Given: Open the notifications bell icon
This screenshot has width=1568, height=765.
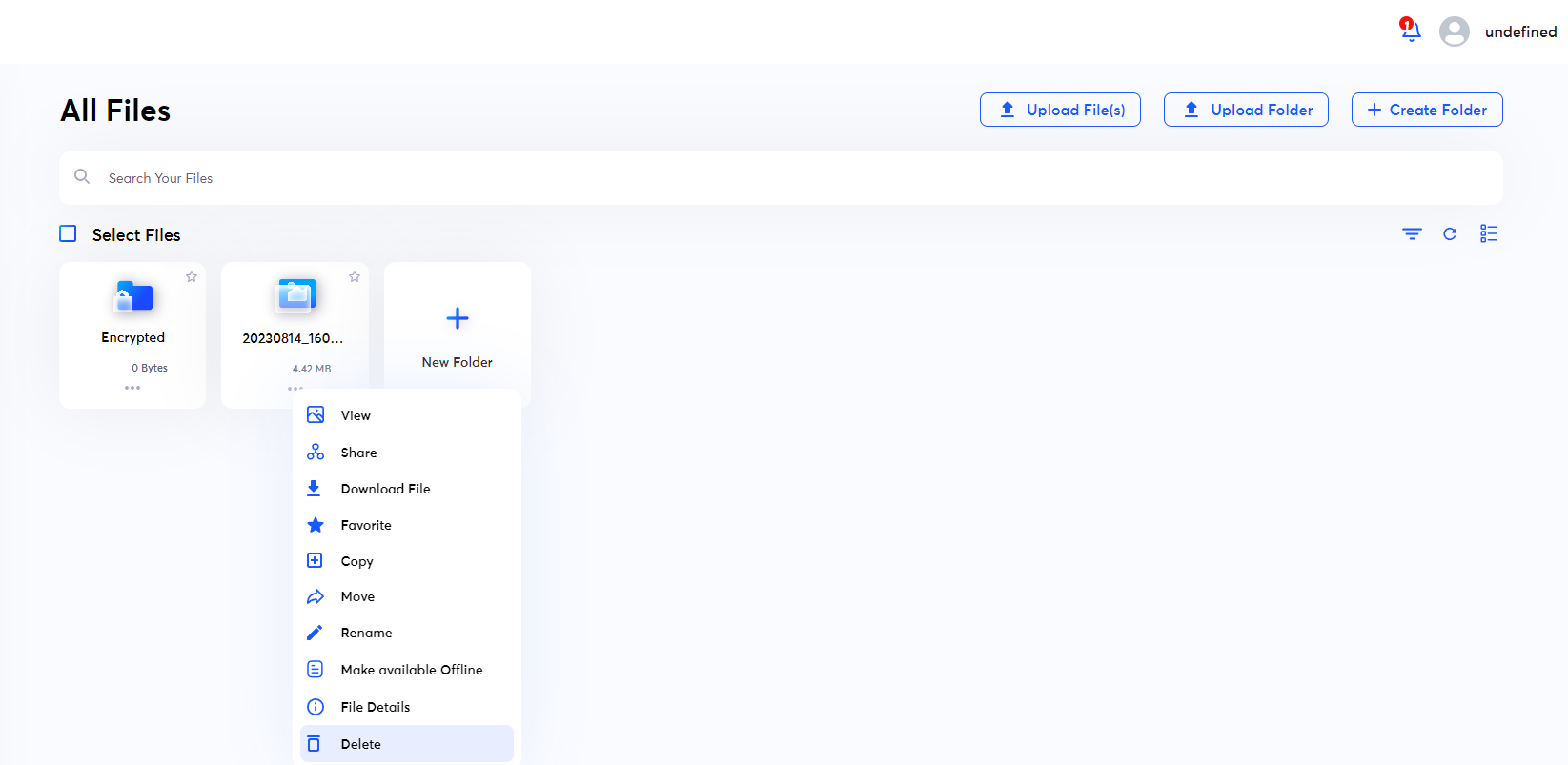Looking at the screenshot, I should click(x=1411, y=31).
